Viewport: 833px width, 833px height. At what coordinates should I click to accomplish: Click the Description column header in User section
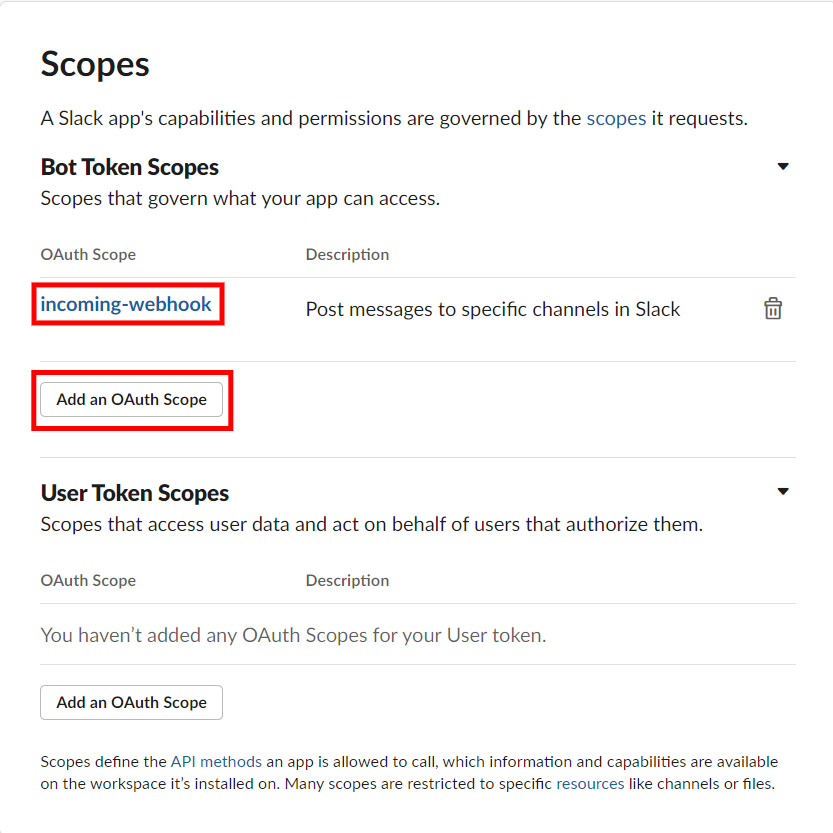(347, 581)
